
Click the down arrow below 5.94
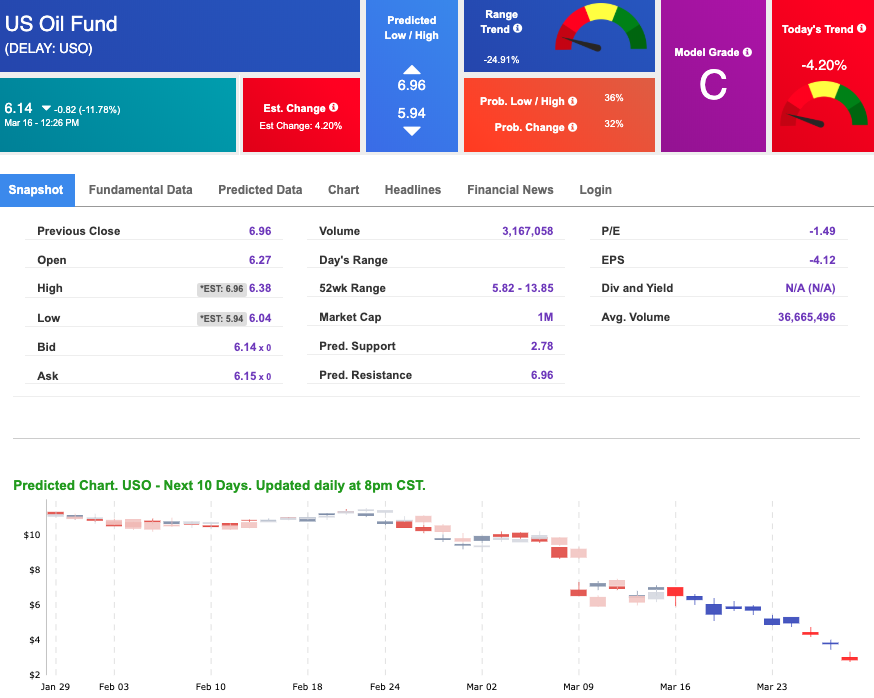tap(412, 131)
